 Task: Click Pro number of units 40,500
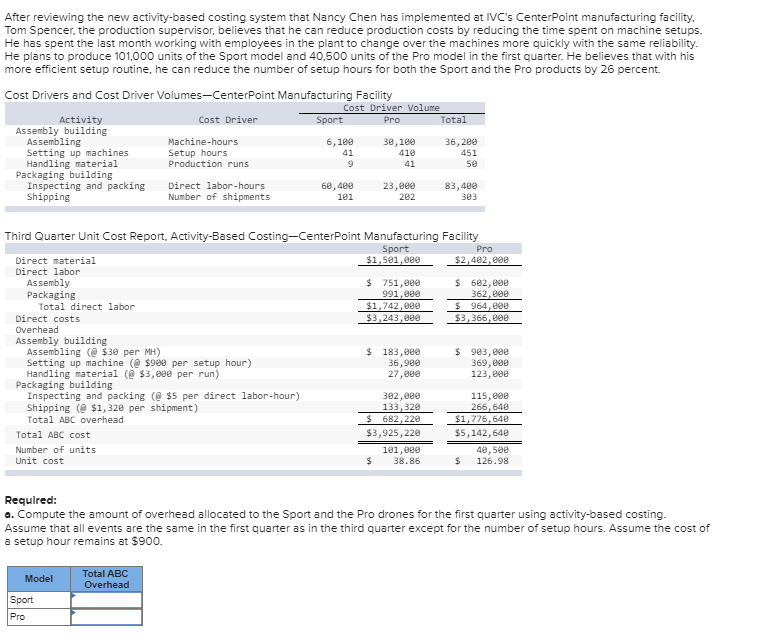492,450
